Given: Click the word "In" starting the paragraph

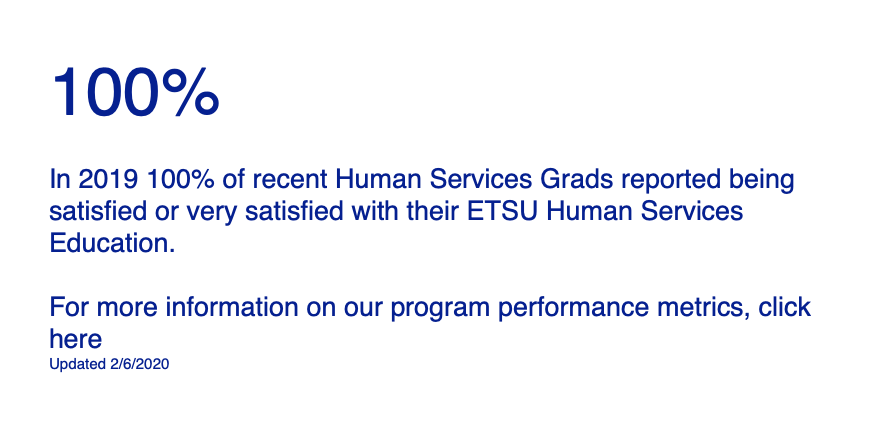Looking at the screenshot, I should [x=60, y=180].
